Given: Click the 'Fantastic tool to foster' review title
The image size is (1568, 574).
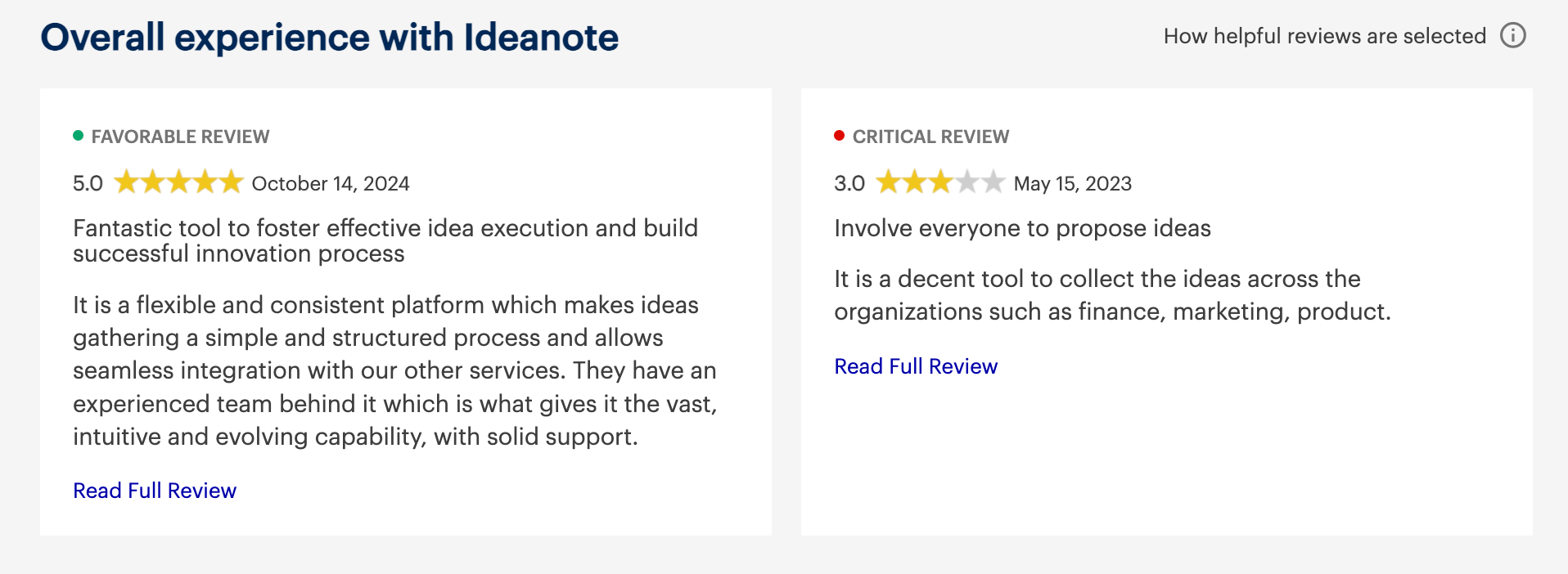Looking at the screenshot, I should coord(385,240).
